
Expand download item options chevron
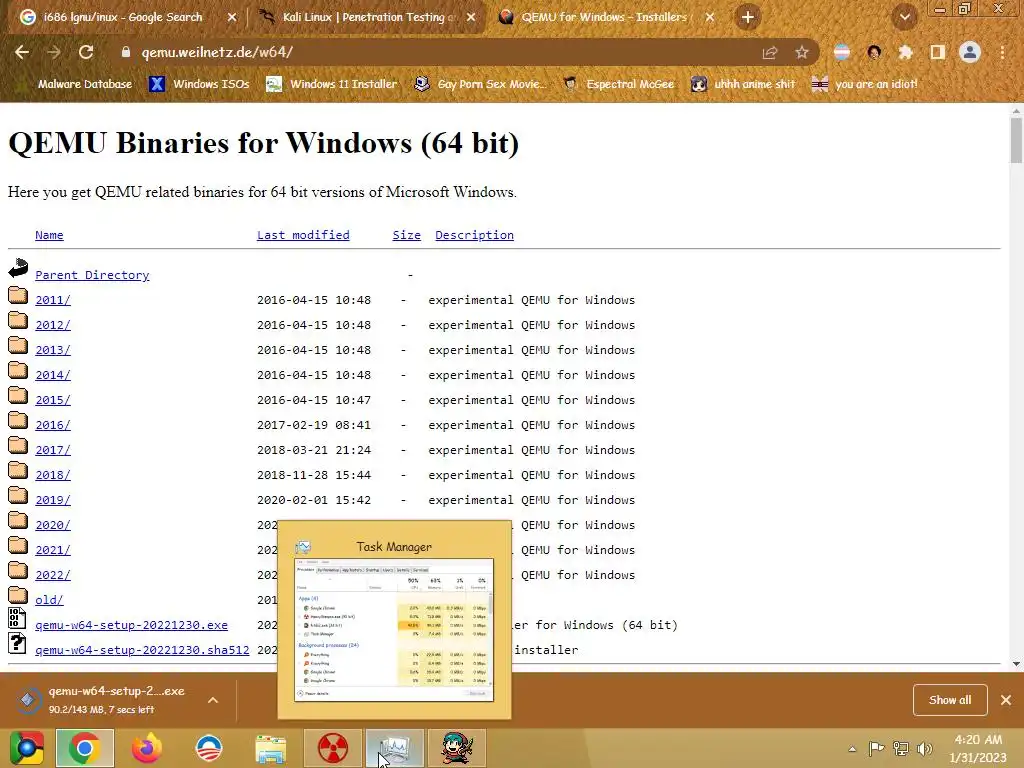tap(213, 700)
